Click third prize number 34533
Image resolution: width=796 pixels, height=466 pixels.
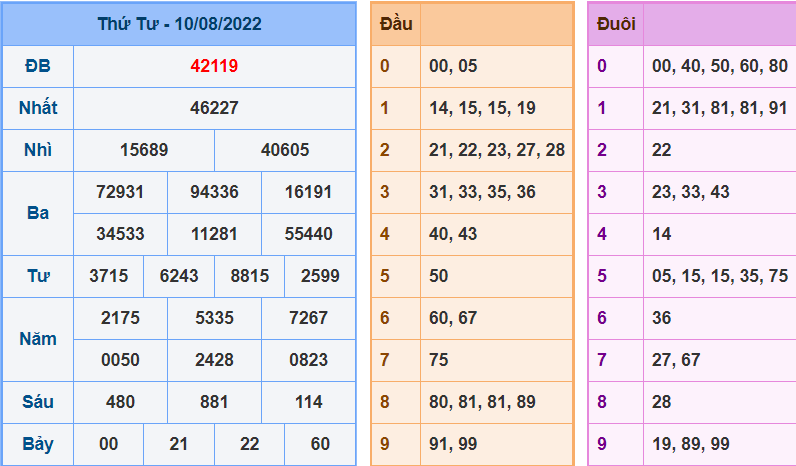coord(120,234)
